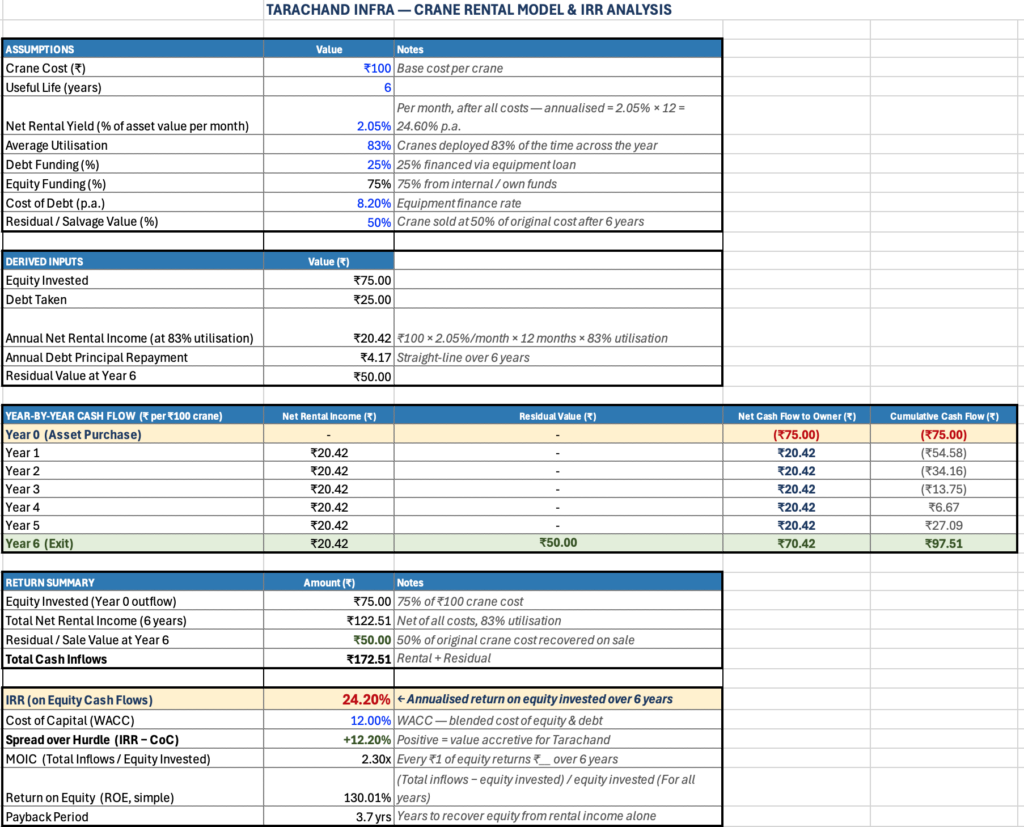Select the IRR 24.20% result cell
Screen dimensions: 1024x827
(365, 699)
